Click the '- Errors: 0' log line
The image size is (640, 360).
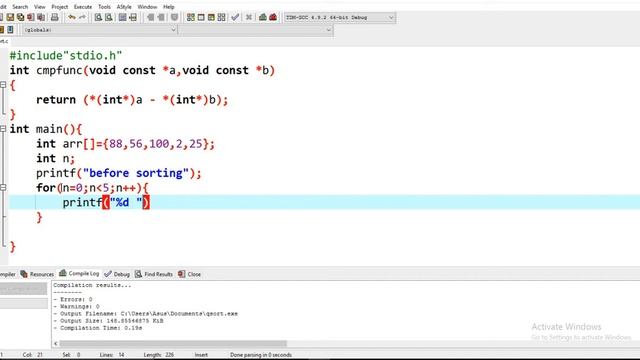[73, 299]
